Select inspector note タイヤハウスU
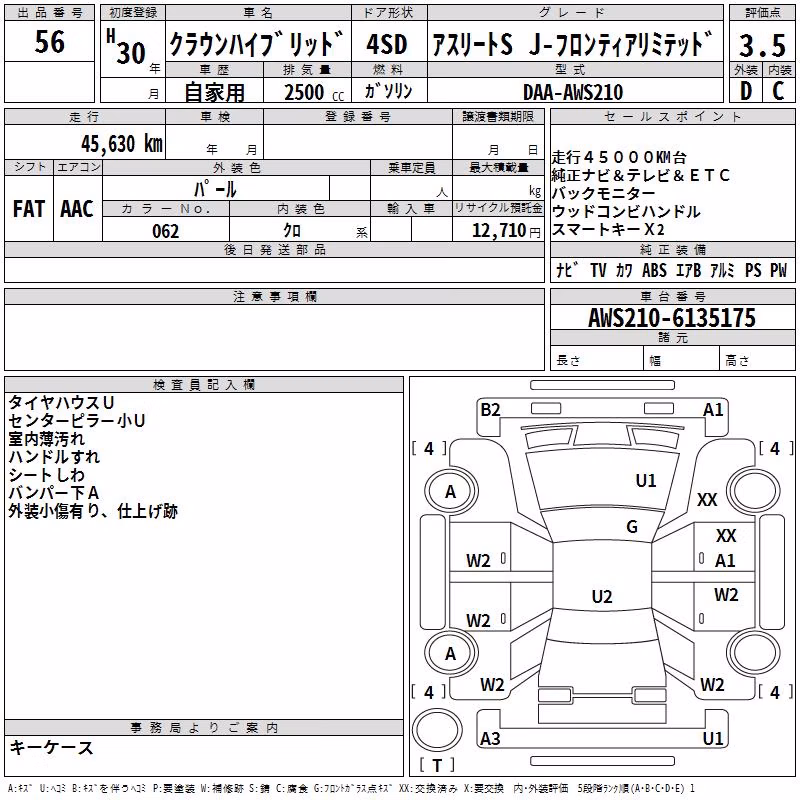800x800 pixels. click(61, 403)
